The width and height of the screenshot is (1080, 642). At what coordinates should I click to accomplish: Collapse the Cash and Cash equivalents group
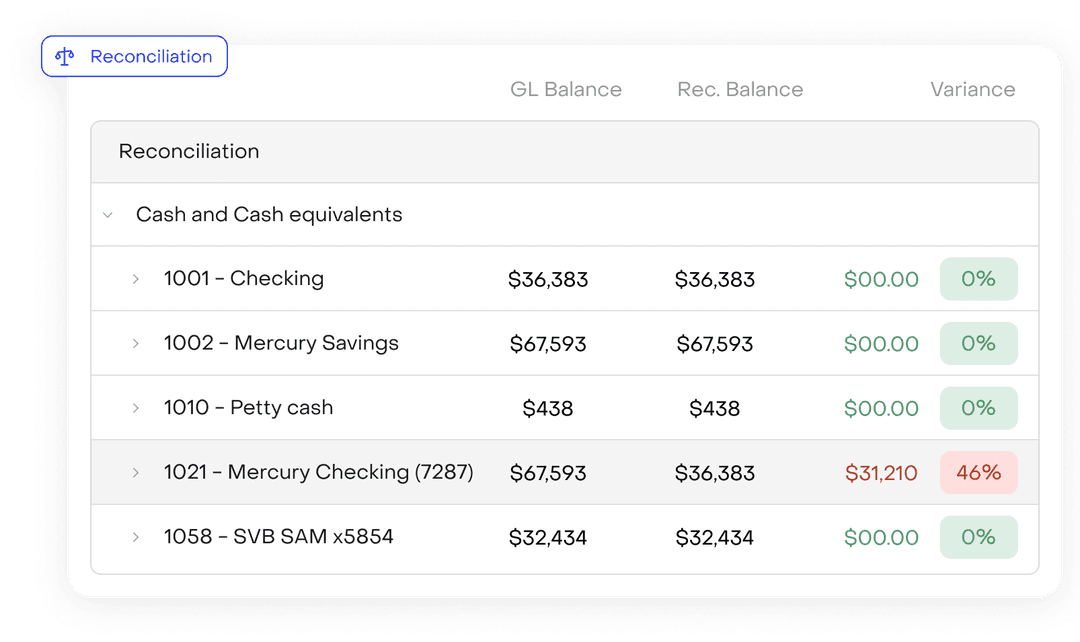pos(108,215)
